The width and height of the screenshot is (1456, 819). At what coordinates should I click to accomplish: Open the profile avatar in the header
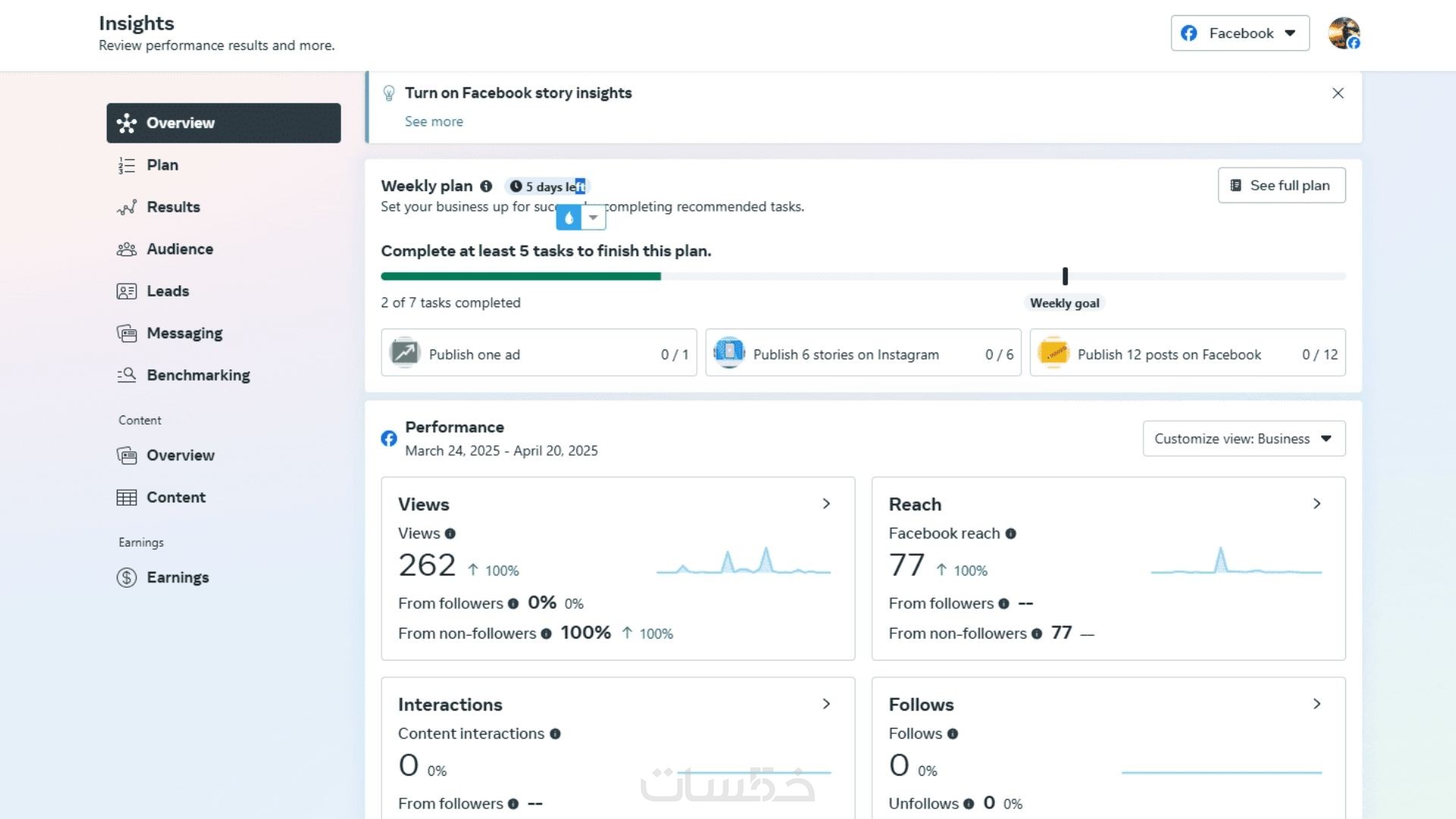coord(1344,33)
